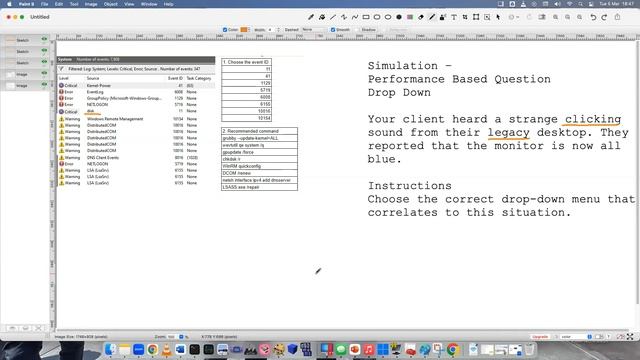Select the Pencil tool in toolbar

[x=311, y=17]
